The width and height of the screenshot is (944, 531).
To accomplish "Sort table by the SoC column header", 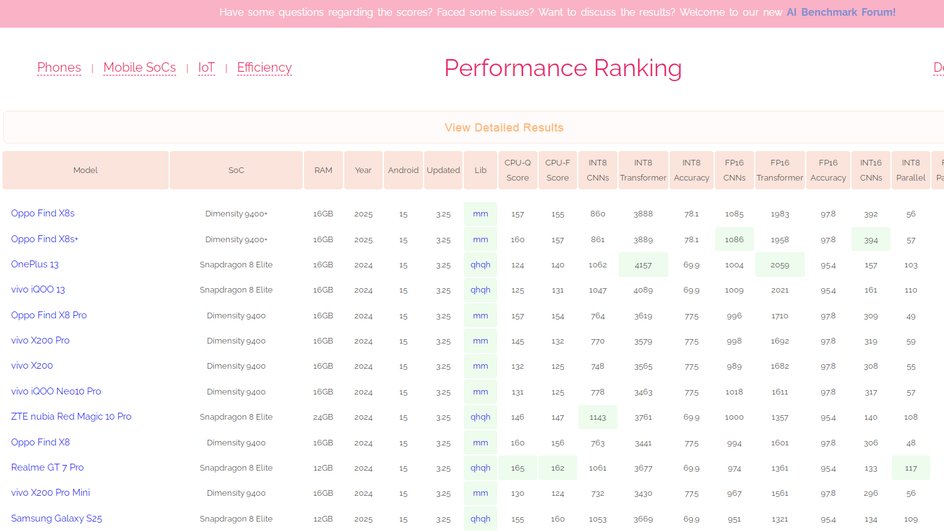I will 236,170.
